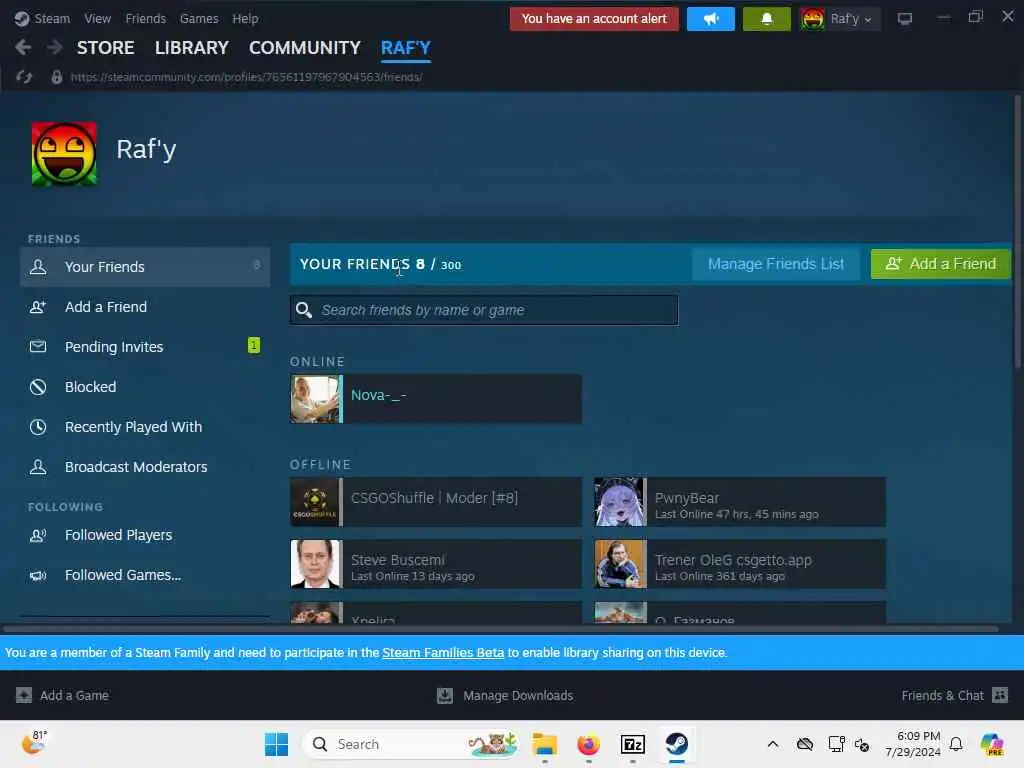Open Followed Players
The image size is (1024, 768).
tap(145, 536)
